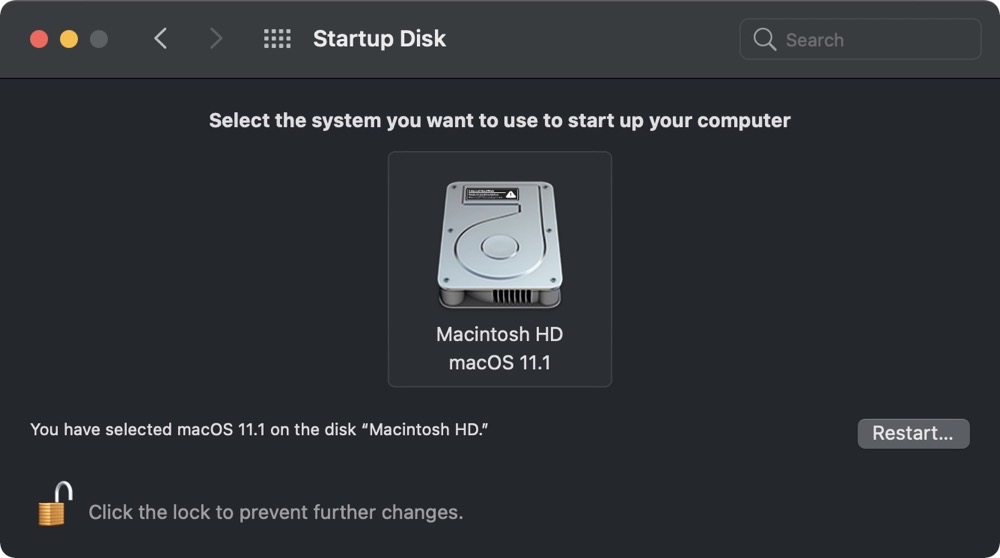
Task: Close the Startup Disk window
Action: coord(39,39)
